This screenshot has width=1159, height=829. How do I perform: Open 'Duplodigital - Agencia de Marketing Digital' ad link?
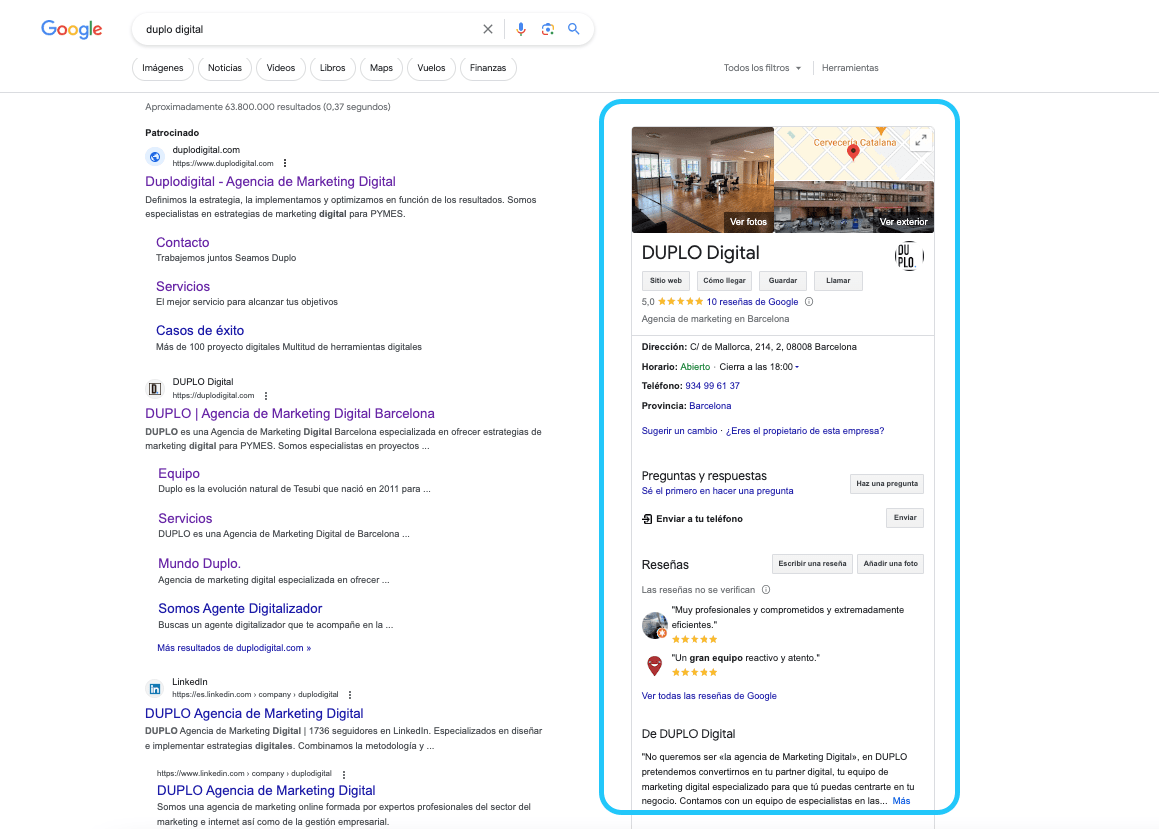click(271, 182)
